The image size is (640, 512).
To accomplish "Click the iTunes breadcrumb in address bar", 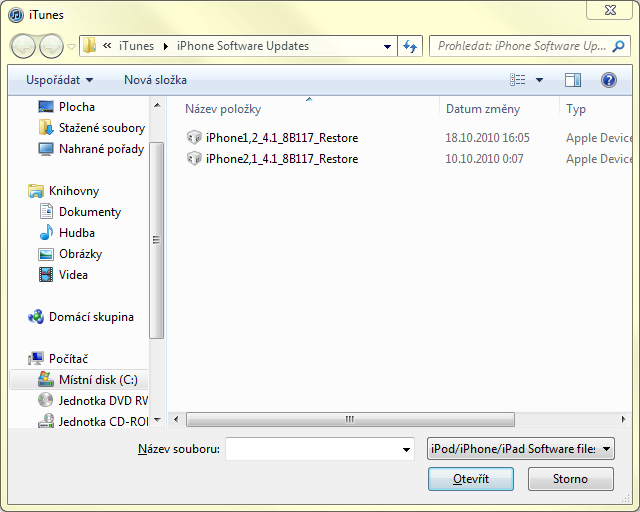I will tap(136, 46).
